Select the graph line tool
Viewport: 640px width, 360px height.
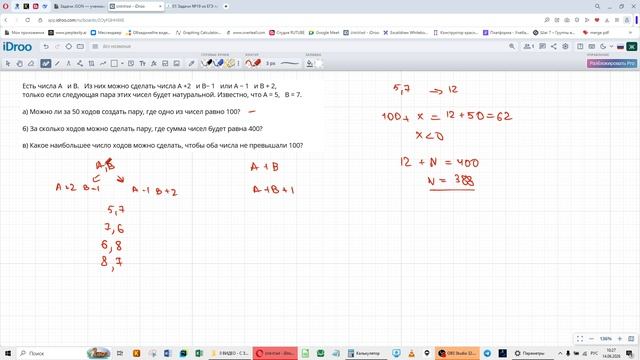point(103,63)
